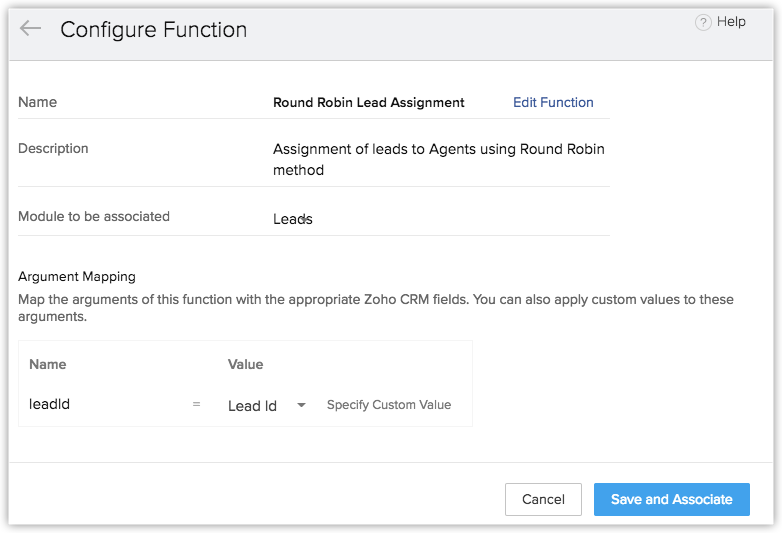This screenshot has height=533, width=782.
Task: Click the Help question mark icon
Action: 703,22
